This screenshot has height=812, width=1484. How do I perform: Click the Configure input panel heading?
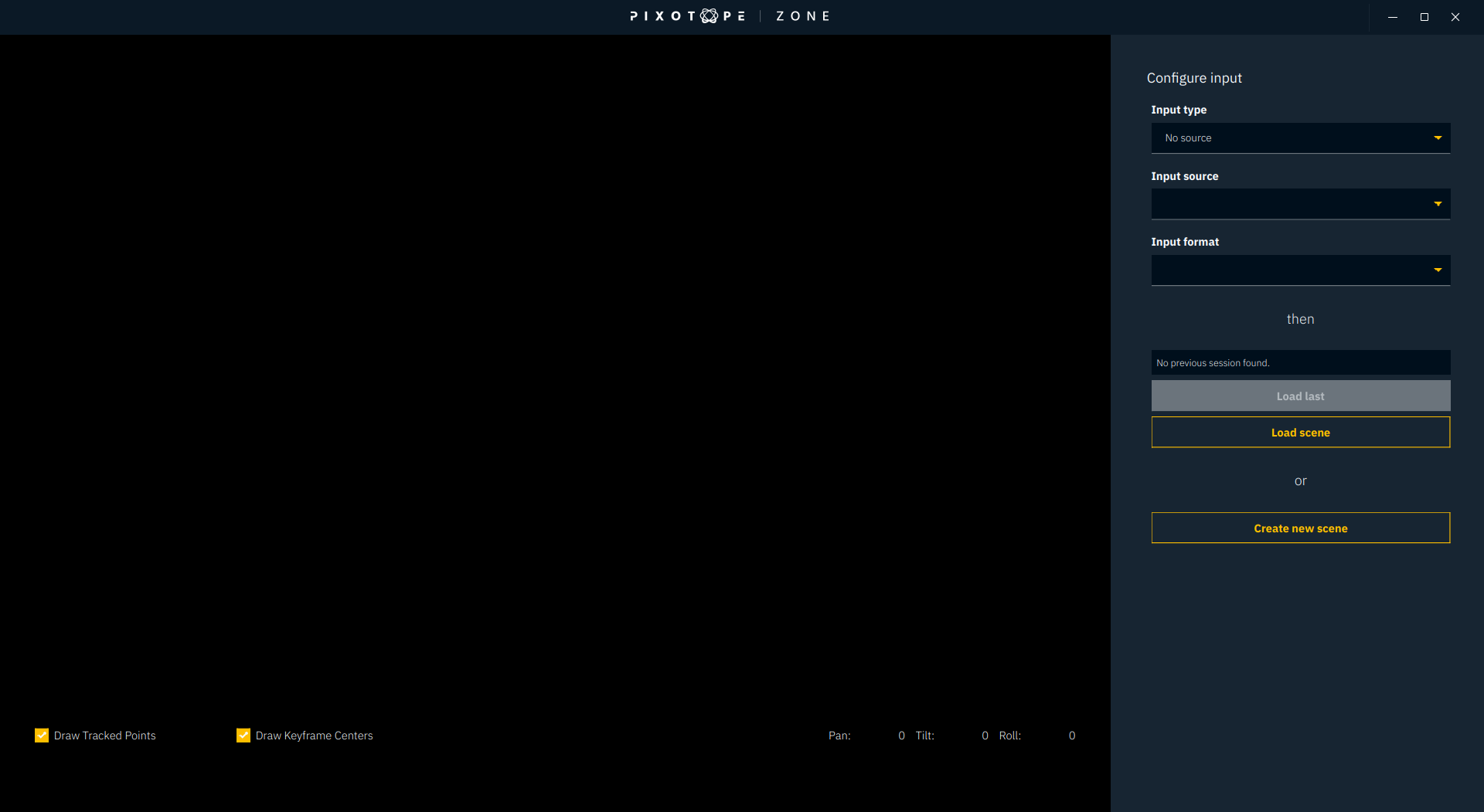tap(1194, 77)
